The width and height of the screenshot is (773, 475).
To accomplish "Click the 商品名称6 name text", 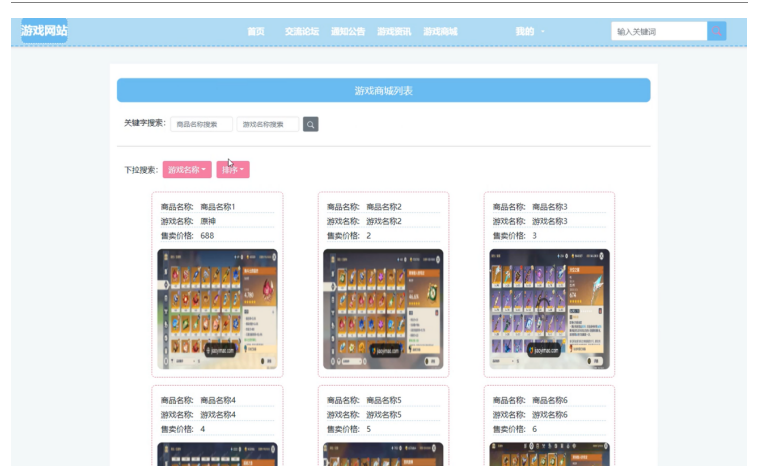I will 550,400.
